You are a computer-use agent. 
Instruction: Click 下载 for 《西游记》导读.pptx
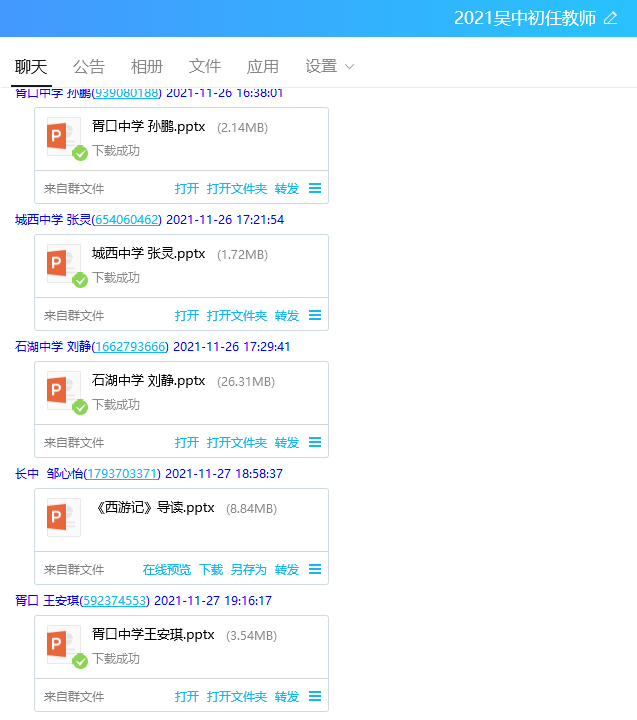coord(211,570)
